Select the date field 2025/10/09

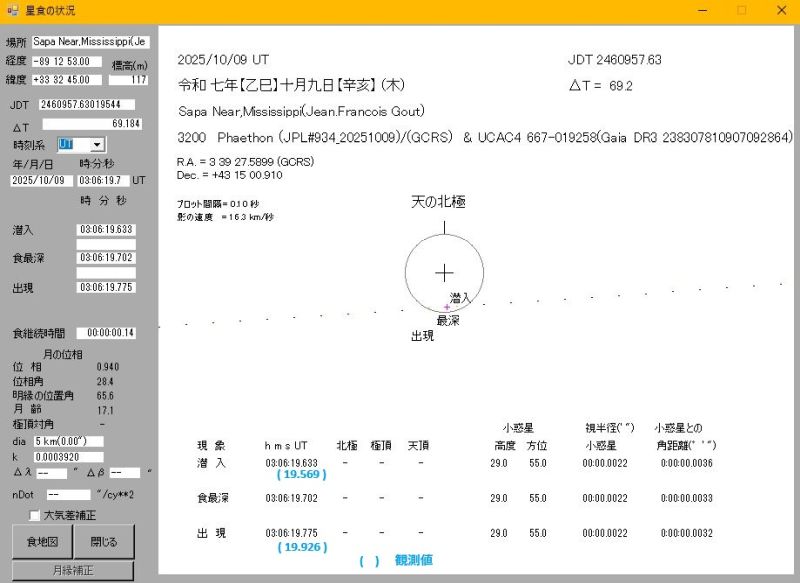tap(41, 181)
